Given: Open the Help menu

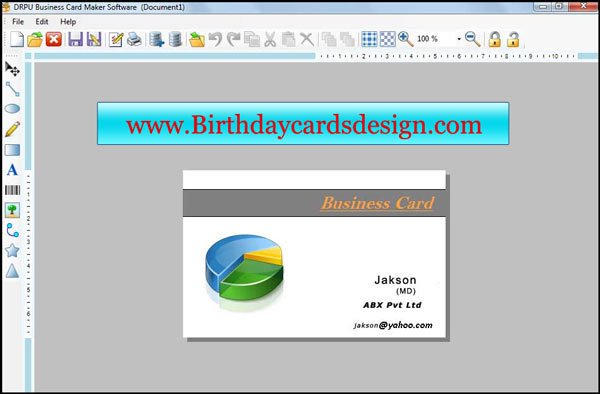Looking at the screenshot, I should tap(68, 22).
